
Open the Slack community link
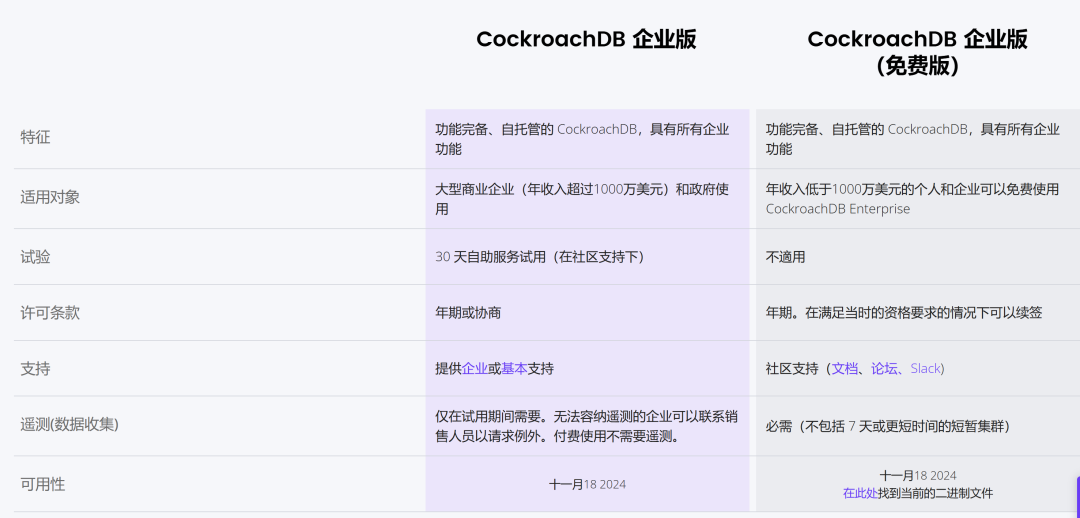pos(925,369)
